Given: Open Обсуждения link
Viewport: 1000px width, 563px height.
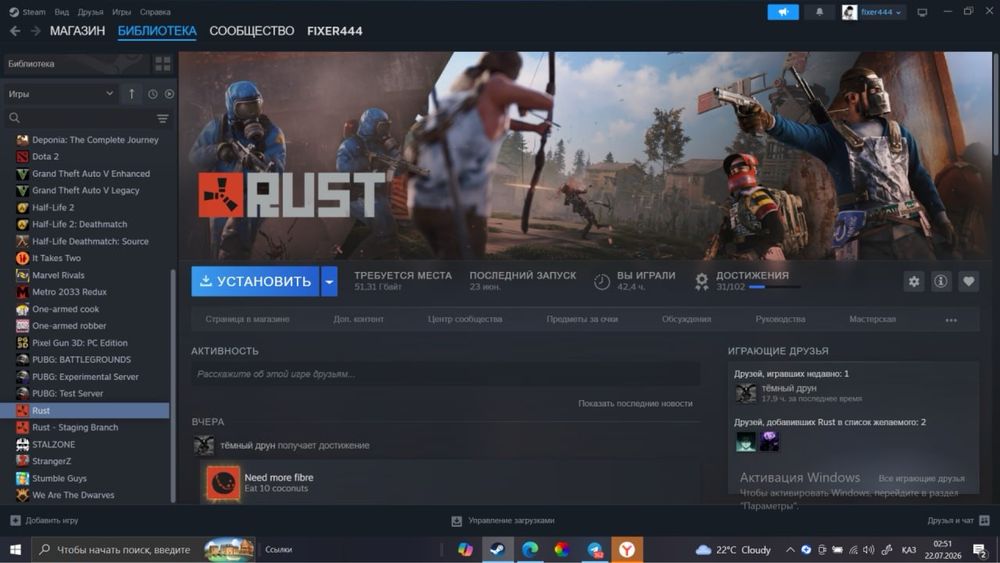Looking at the screenshot, I should click(x=686, y=319).
